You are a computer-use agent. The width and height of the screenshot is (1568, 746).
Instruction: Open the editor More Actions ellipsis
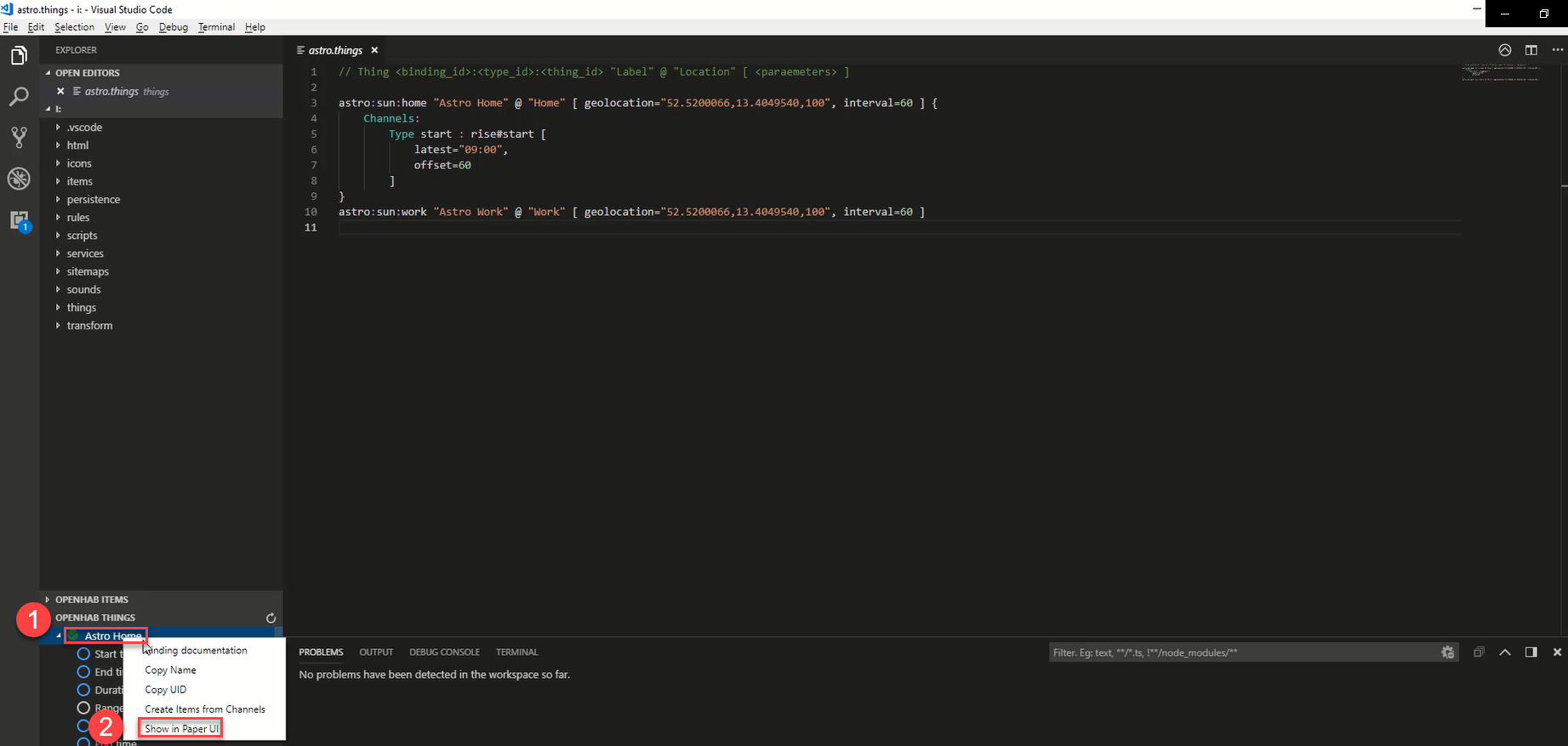point(1557,50)
